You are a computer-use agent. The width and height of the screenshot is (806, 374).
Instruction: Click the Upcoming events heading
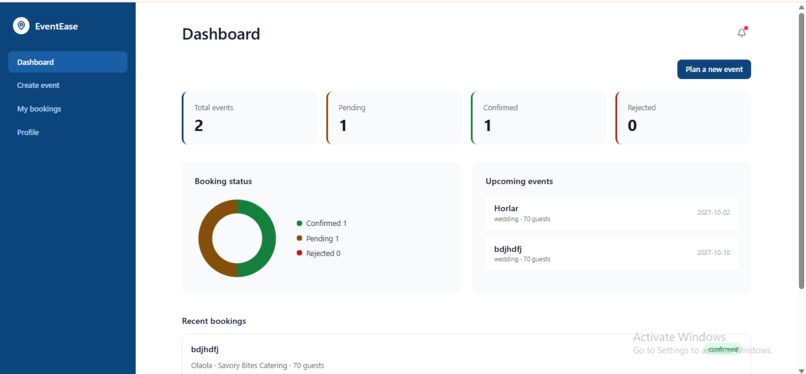519,181
